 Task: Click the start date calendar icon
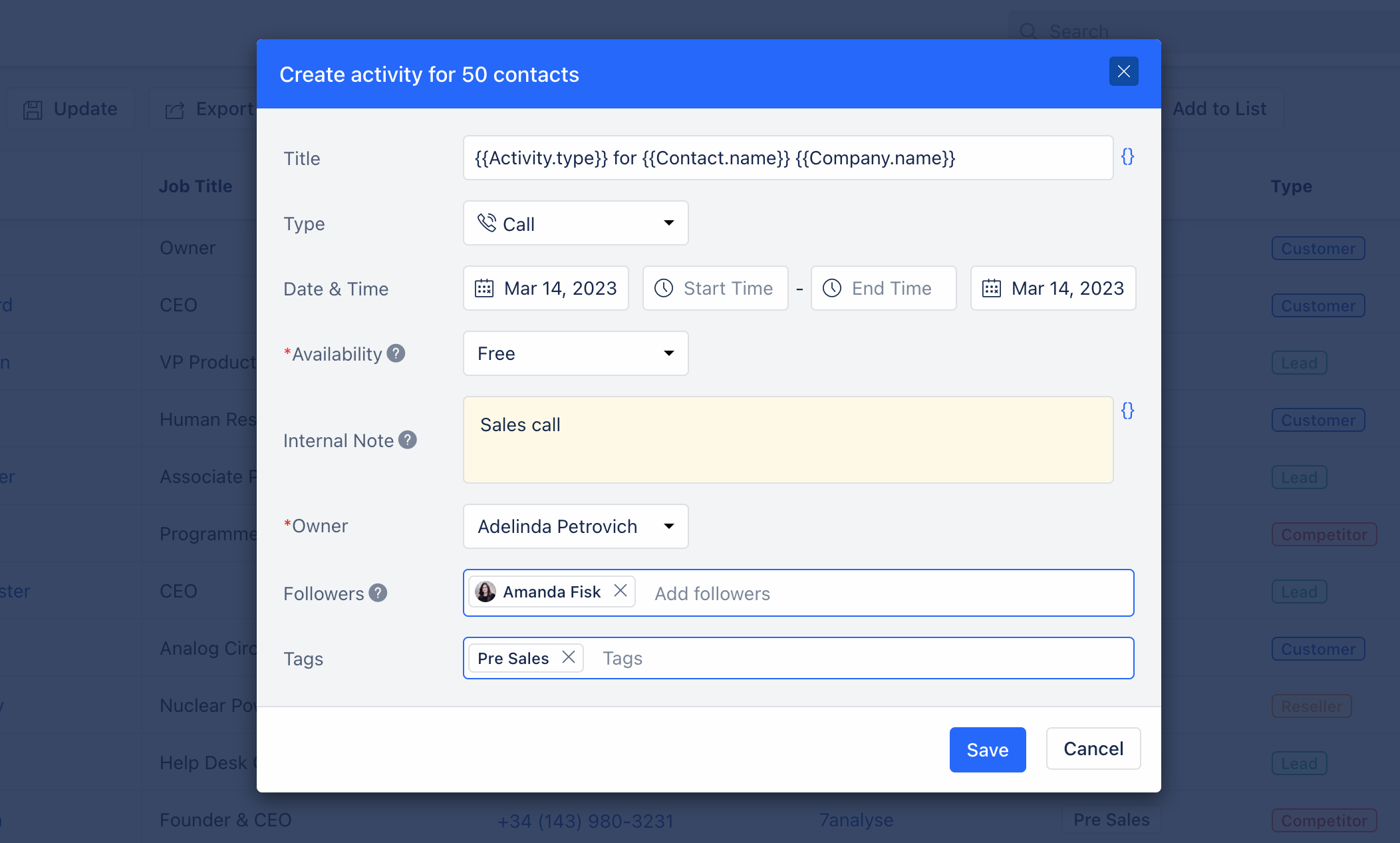click(484, 288)
